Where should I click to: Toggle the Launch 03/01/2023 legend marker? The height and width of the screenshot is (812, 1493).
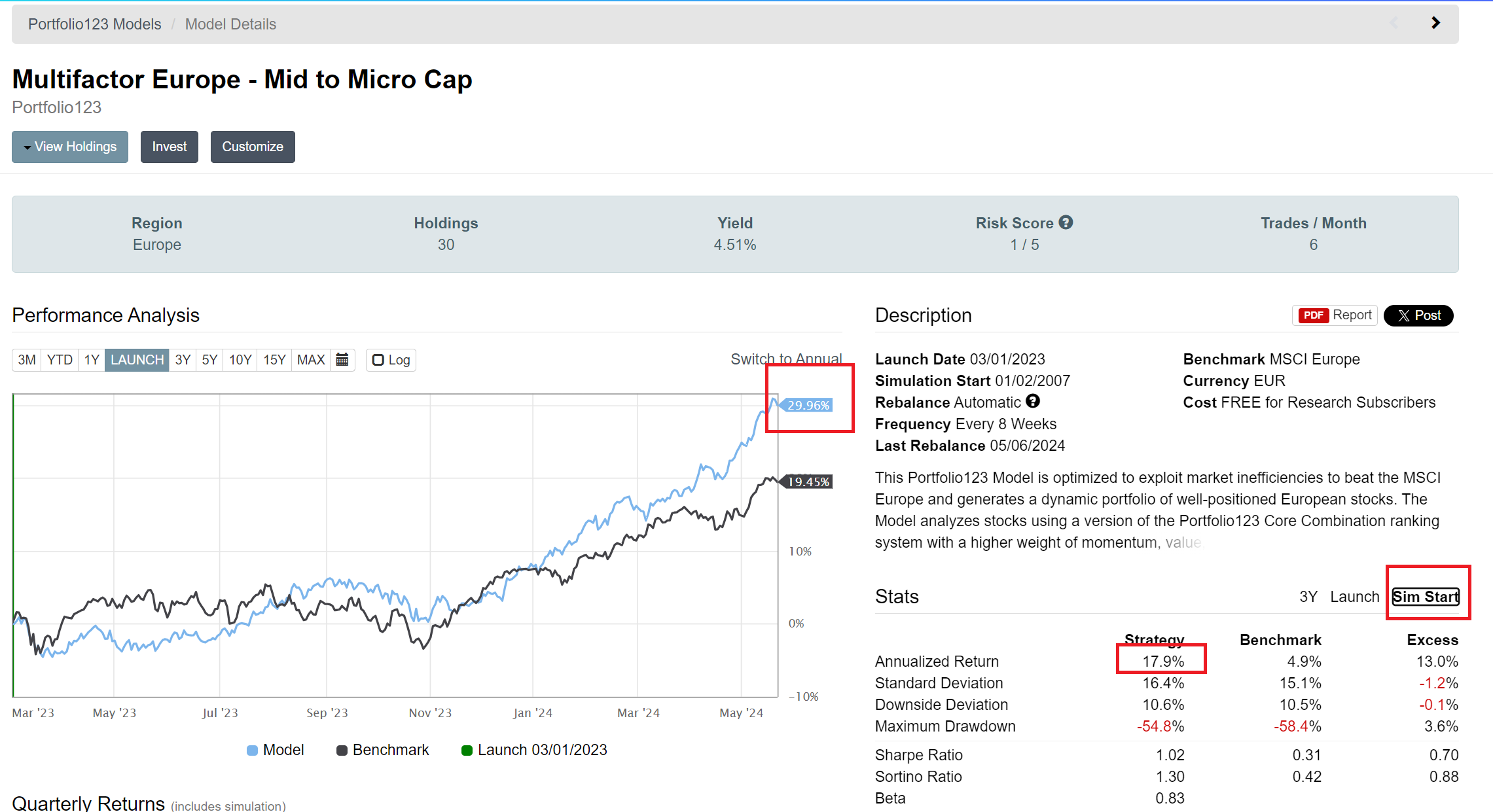point(535,750)
